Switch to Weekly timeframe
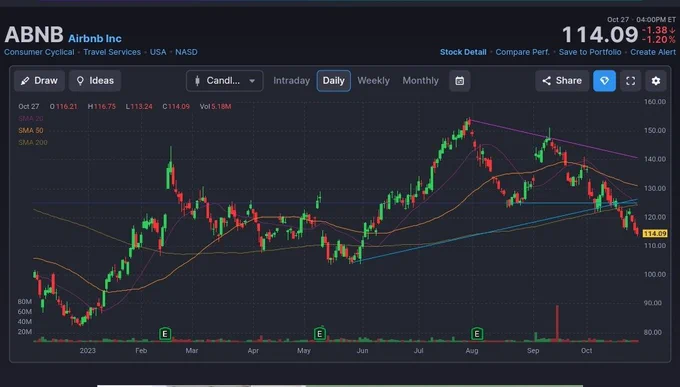This screenshot has width=680, height=387. click(373, 81)
